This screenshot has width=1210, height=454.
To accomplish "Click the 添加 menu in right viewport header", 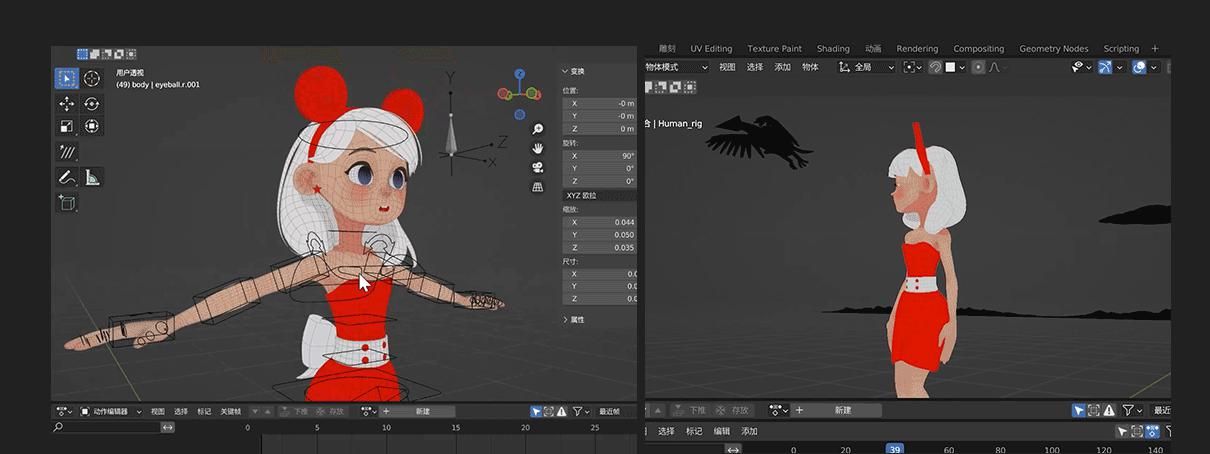I will pos(782,67).
